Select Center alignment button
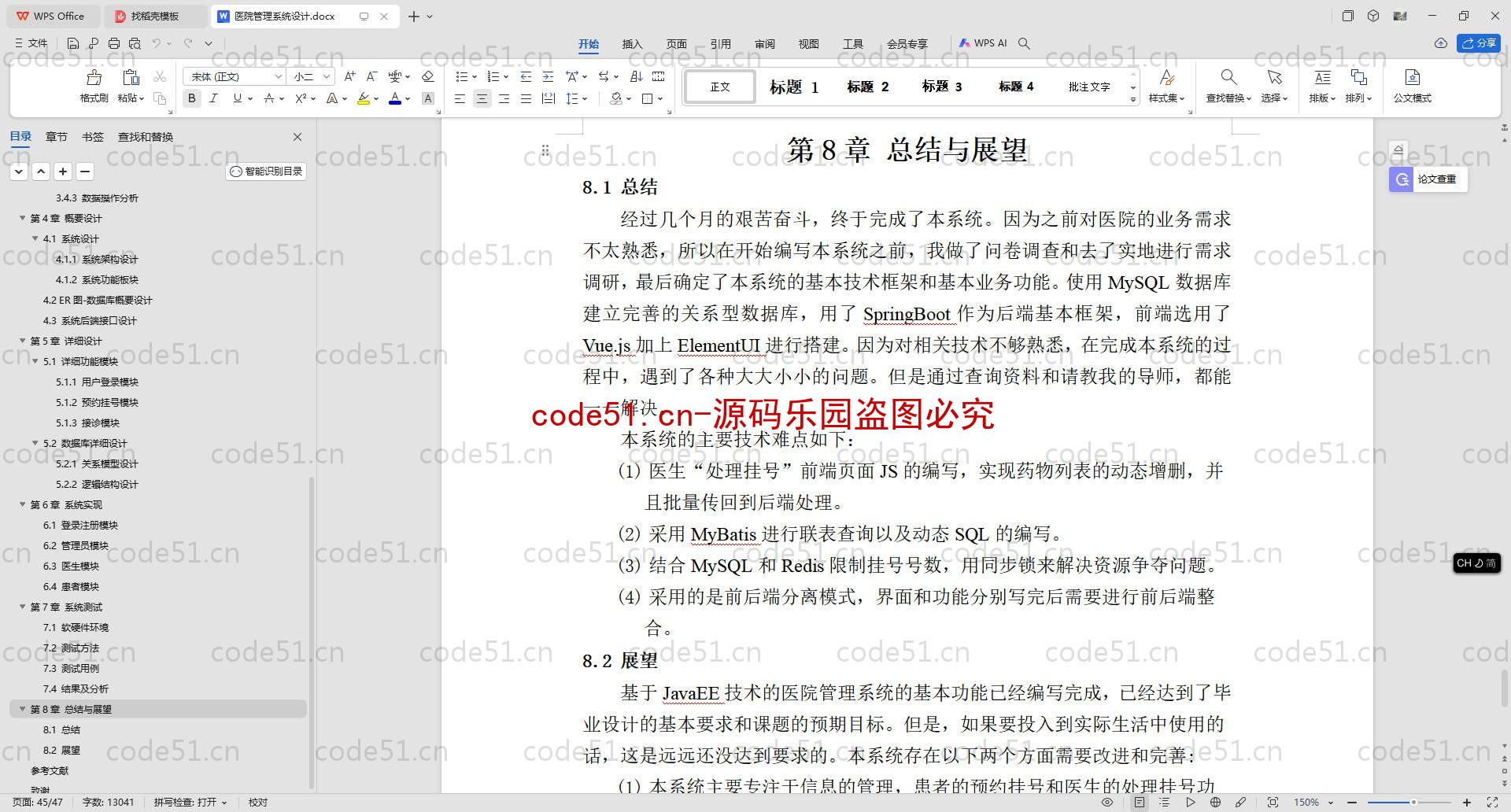The height and width of the screenshot is (812, 1511). click(x=482, y=98)
